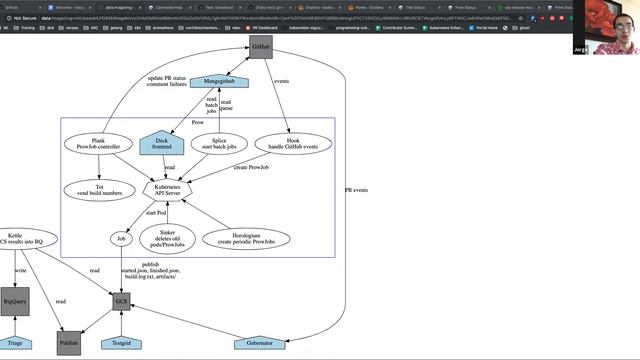Bookmark this page with the star icon
This screenshot has width=640, height=360.
pos(520,18)
